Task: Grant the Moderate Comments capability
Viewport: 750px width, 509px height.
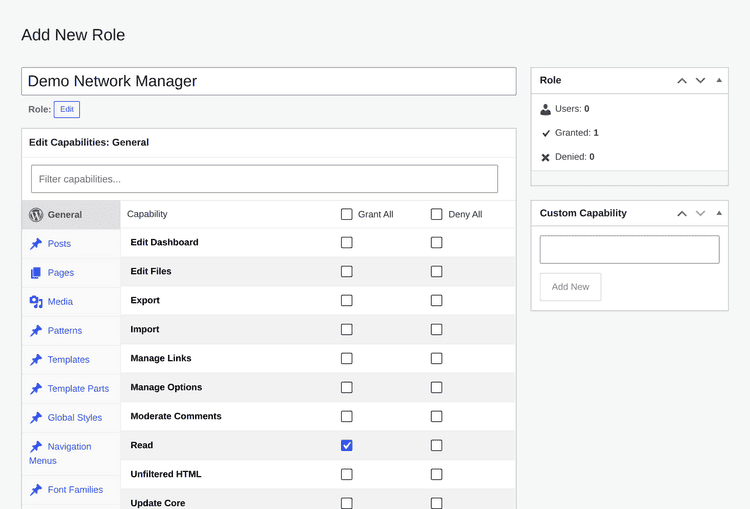Action: [347, 417]
